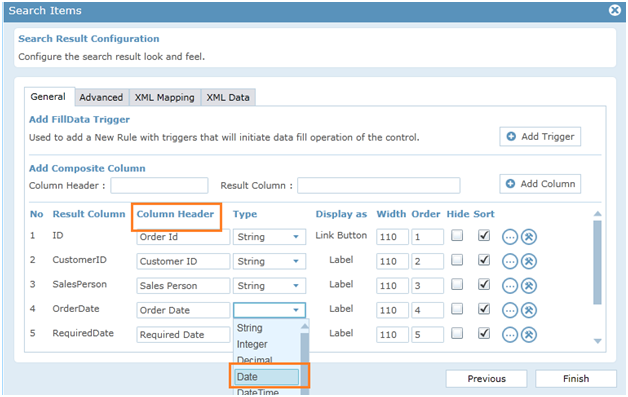This screenshot has height=397, width=628.
Task: Open ellipsis options for OrderDate row
Action: point(509,310)
